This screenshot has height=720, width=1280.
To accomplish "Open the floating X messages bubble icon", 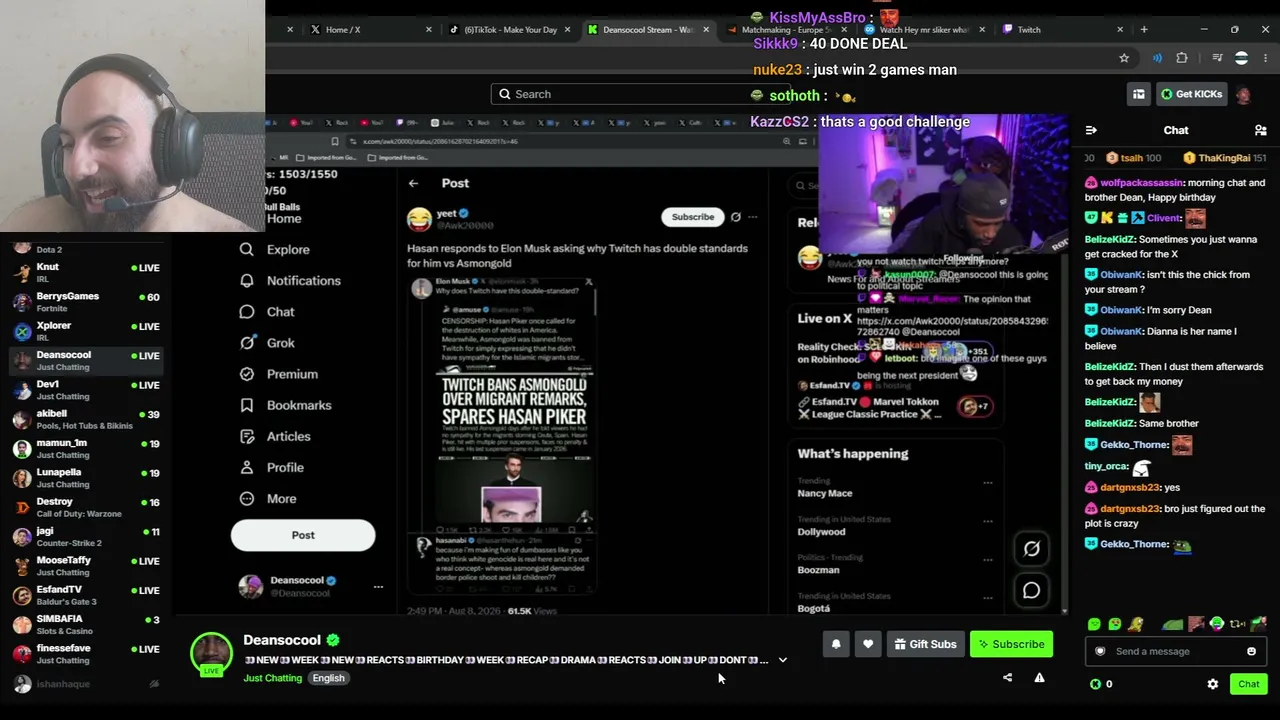I will coord(1031,590).
